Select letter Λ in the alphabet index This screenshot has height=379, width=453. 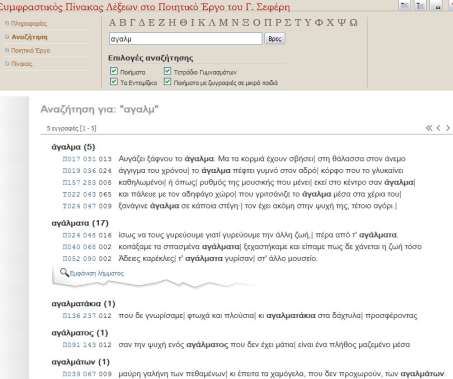click(212, 23)
